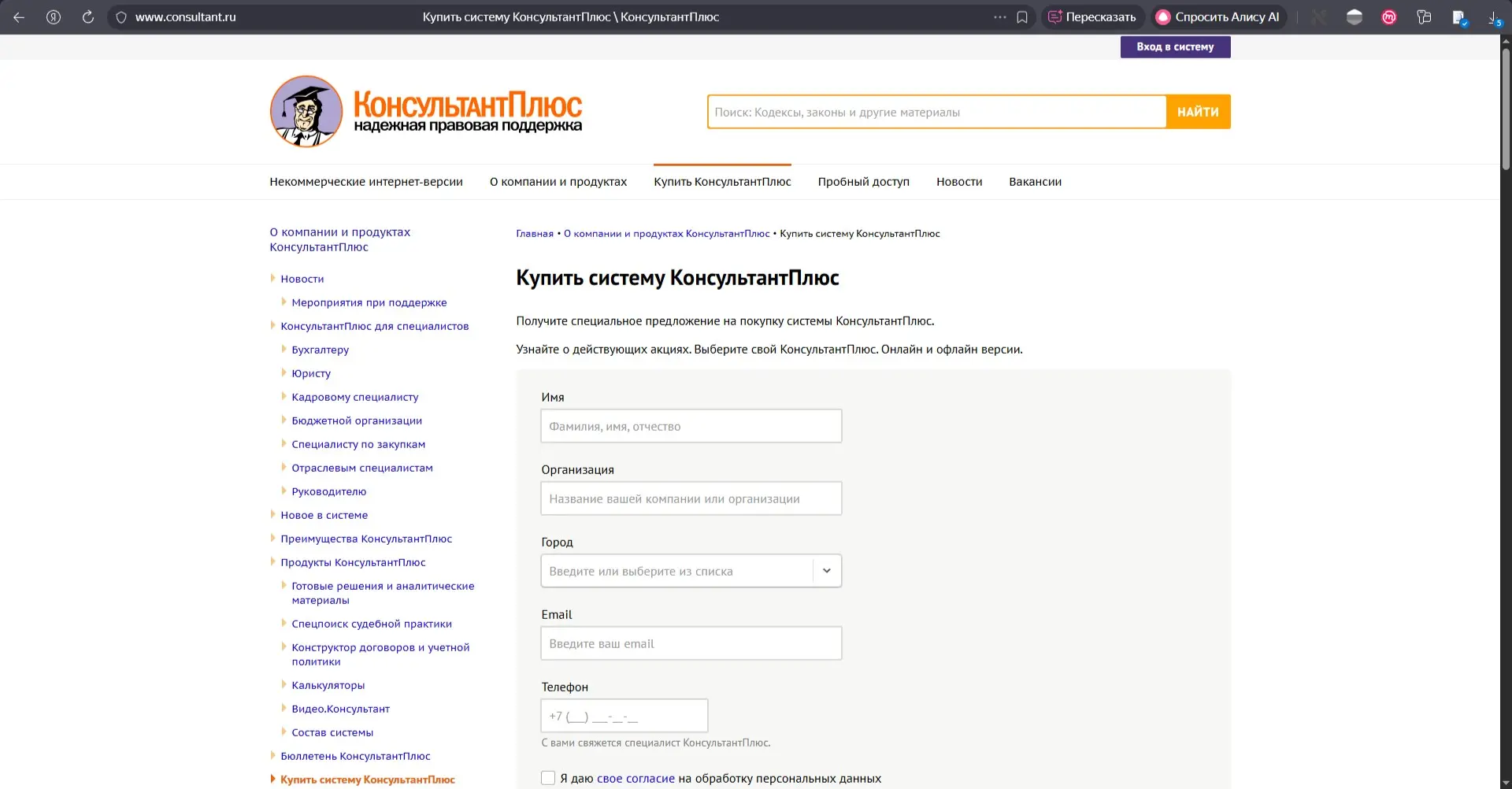1512x789 pixels.
Task: Click breadcrumb О компании и продуктах КонсультантПлюс
Action: pyautogui.click(x=666, y=233)
